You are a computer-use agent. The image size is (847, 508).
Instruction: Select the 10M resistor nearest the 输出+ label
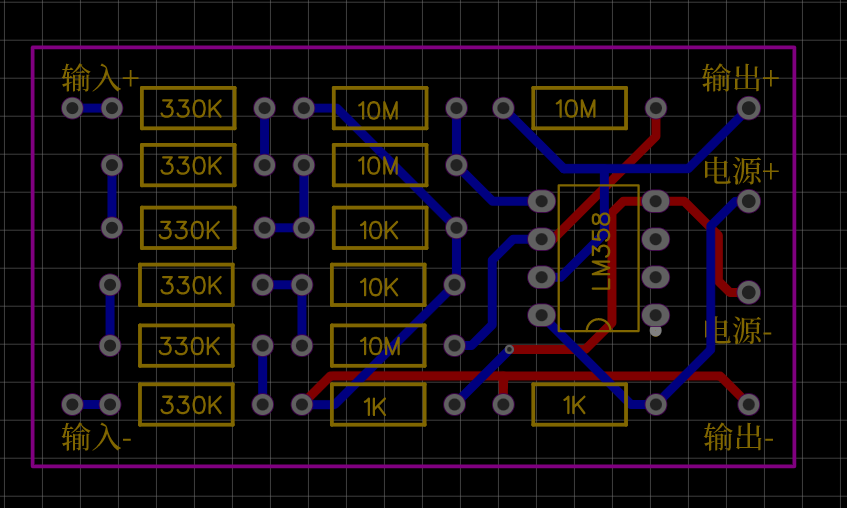coord(580,108)
